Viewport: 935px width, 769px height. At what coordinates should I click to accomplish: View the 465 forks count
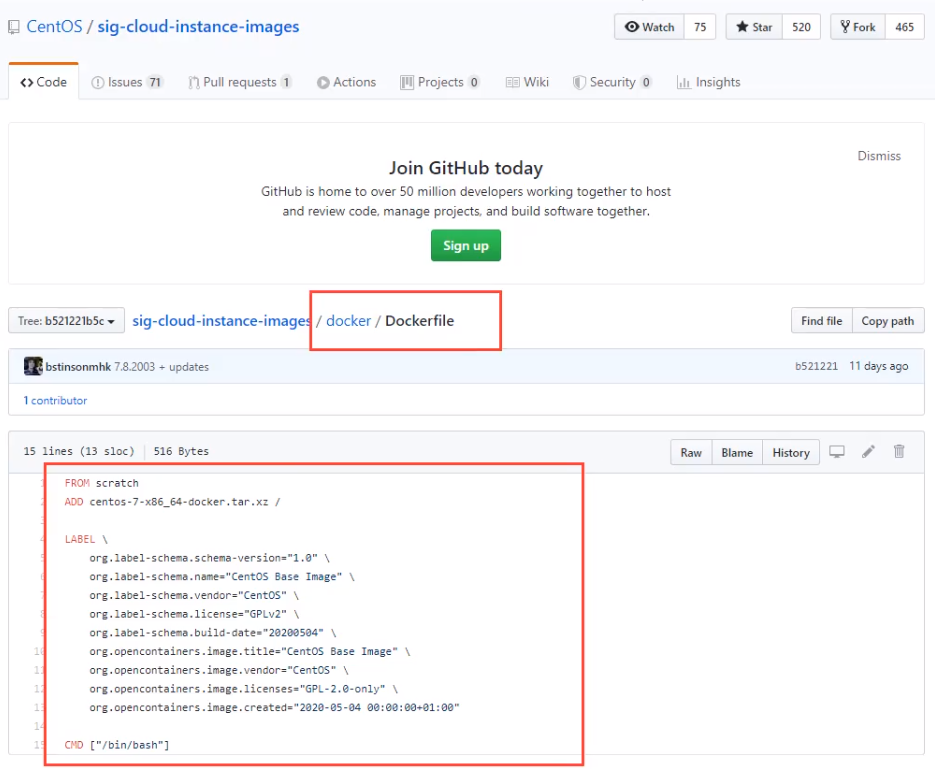(904, 27)
